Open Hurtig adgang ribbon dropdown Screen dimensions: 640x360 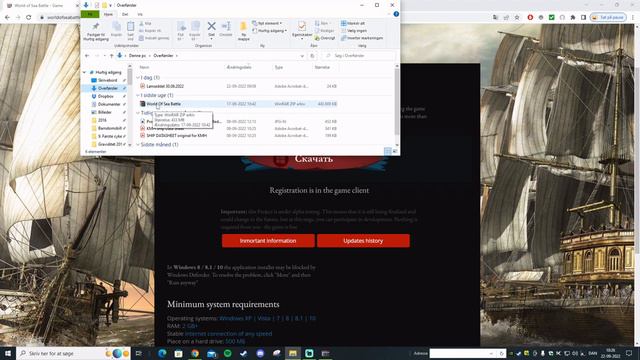point(269,31)
